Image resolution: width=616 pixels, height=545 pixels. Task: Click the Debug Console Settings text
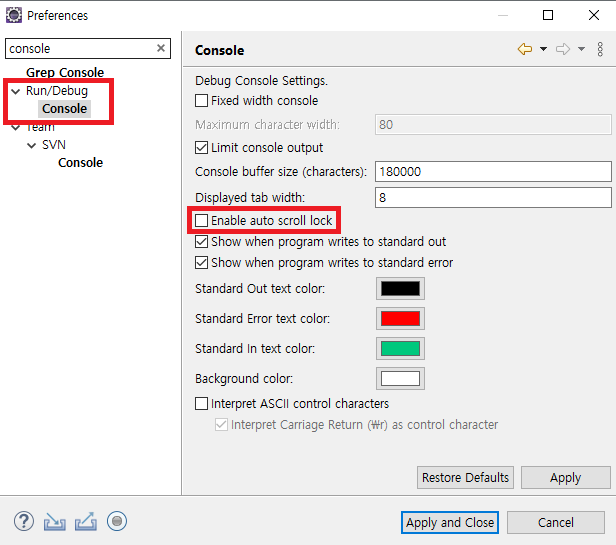(x=261, y=81)
